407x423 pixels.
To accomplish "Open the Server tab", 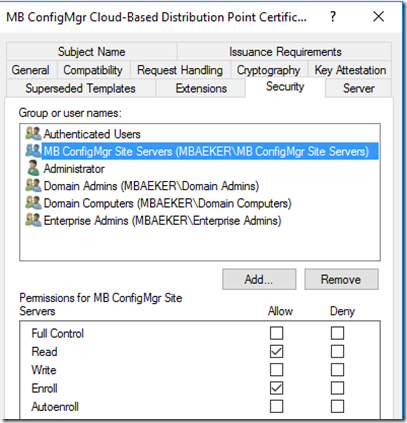I will 359,88.
